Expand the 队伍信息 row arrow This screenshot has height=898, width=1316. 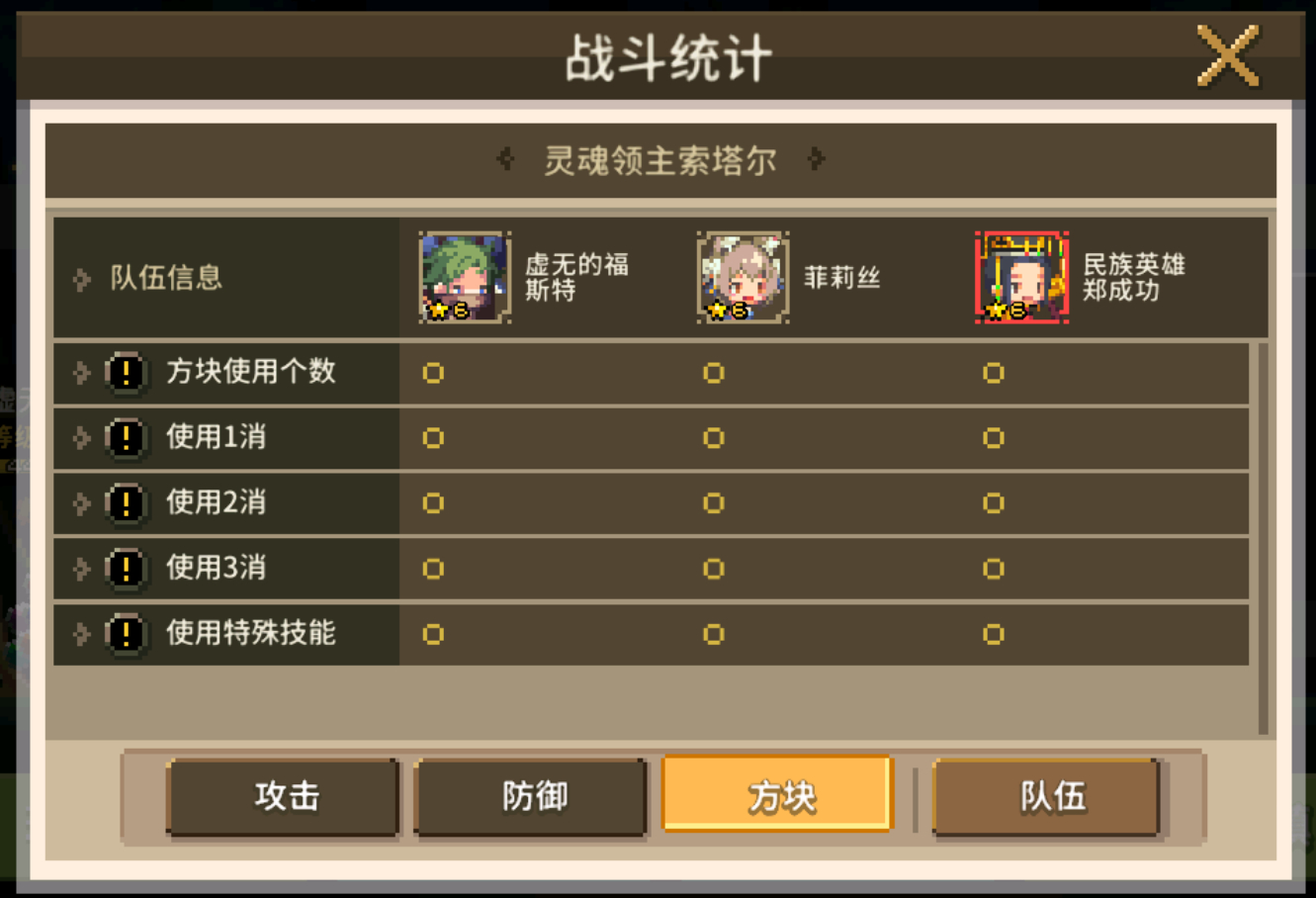pyautogui.click(x=82, y=280)
